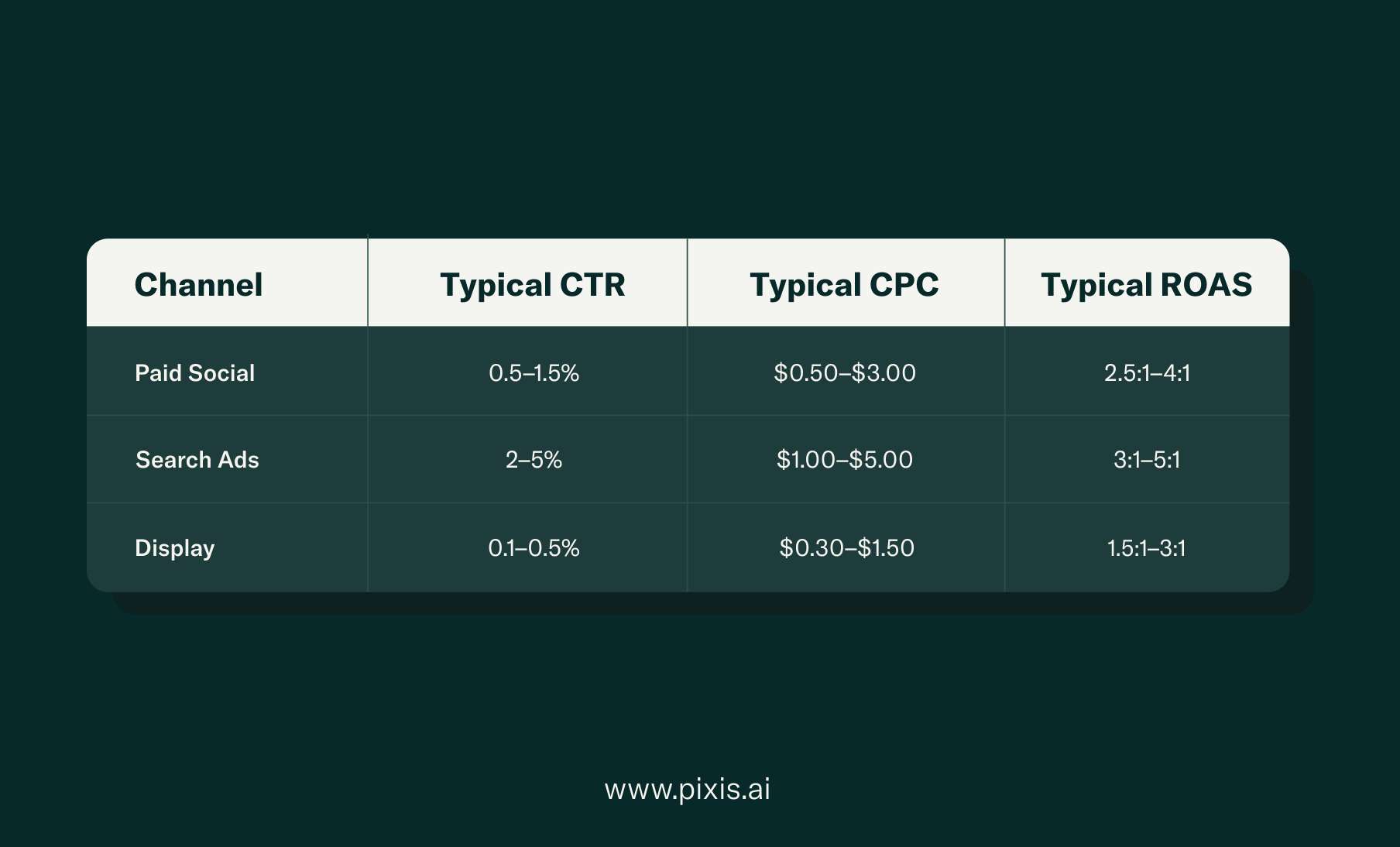Click the Channel column header
1400x847 pixels.
click(x=199, y=285)
